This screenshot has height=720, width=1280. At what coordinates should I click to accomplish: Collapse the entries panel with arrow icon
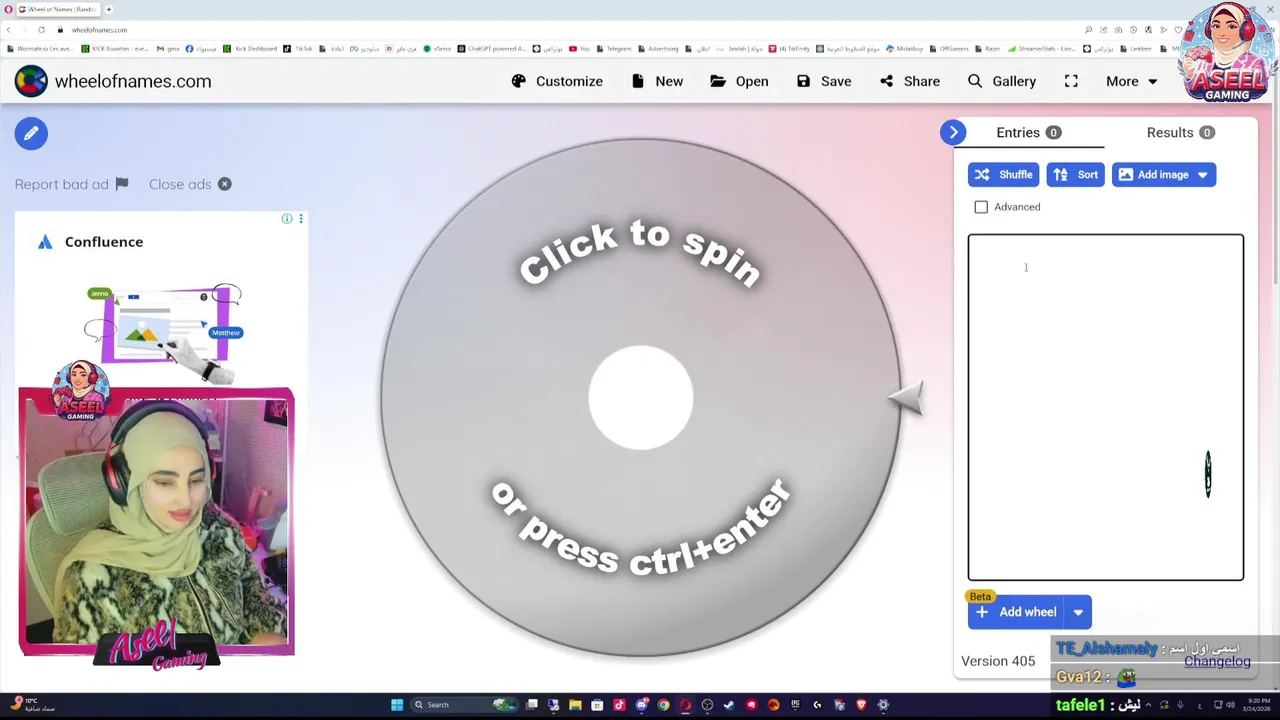click(x=953, y=132)
